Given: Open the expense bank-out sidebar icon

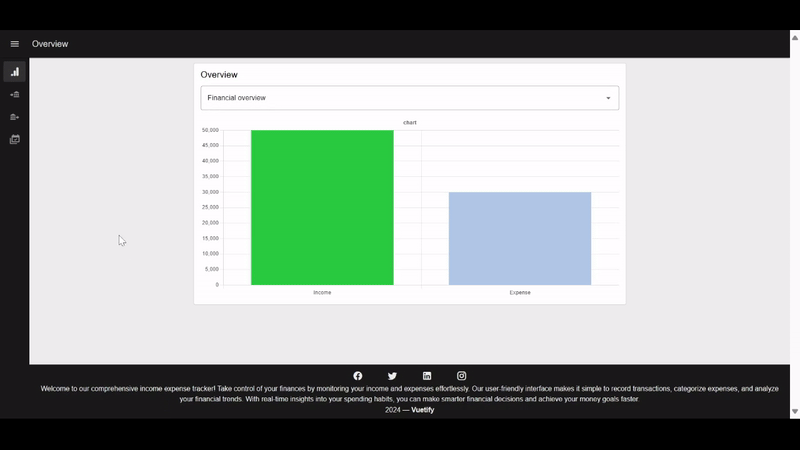Looking at the screenshot, I should (x=15, y=117).
